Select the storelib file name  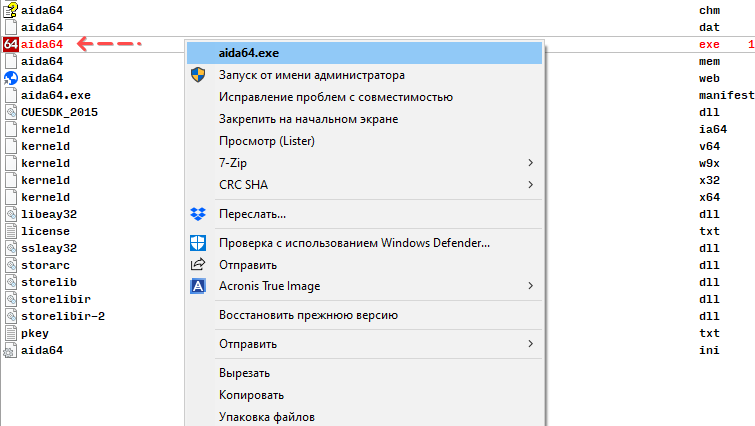(x=49, y=282)
